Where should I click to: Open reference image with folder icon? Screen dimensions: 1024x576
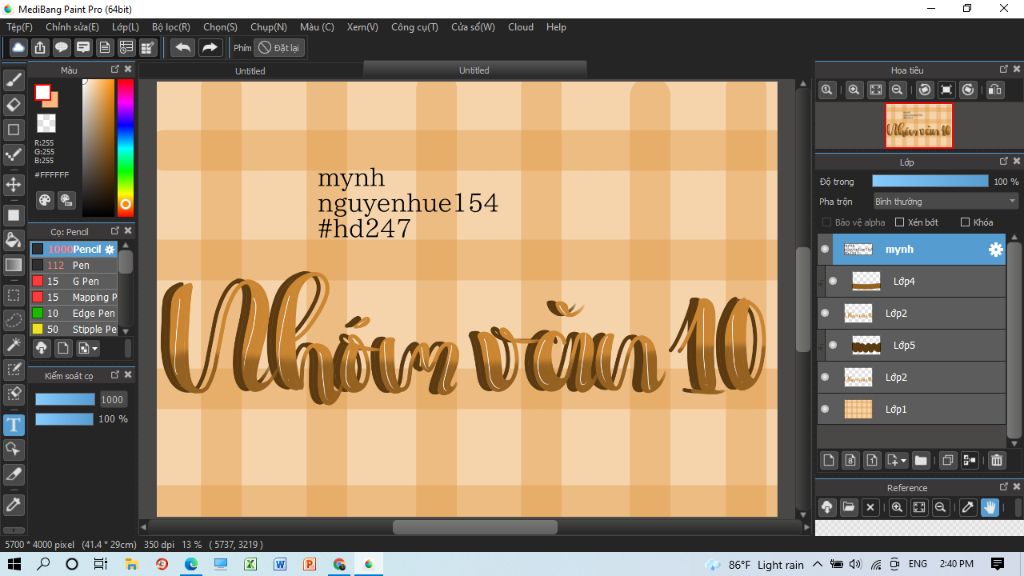848,507
